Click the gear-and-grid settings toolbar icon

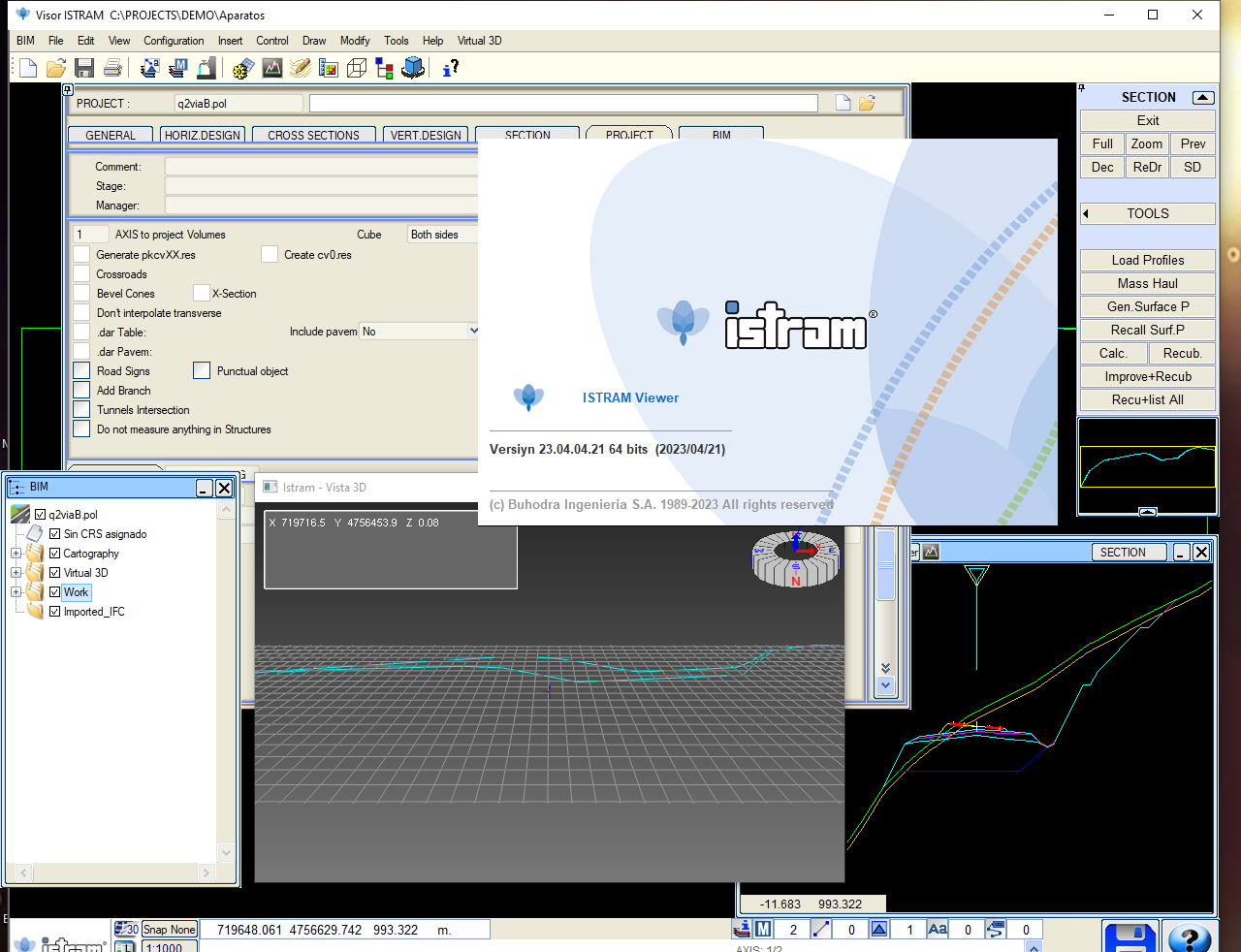[243, 68]
